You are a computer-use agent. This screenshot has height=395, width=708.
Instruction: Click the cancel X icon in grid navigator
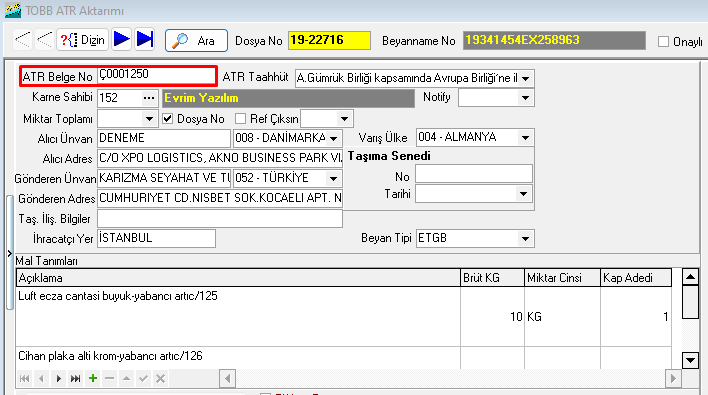coord(160,378)
